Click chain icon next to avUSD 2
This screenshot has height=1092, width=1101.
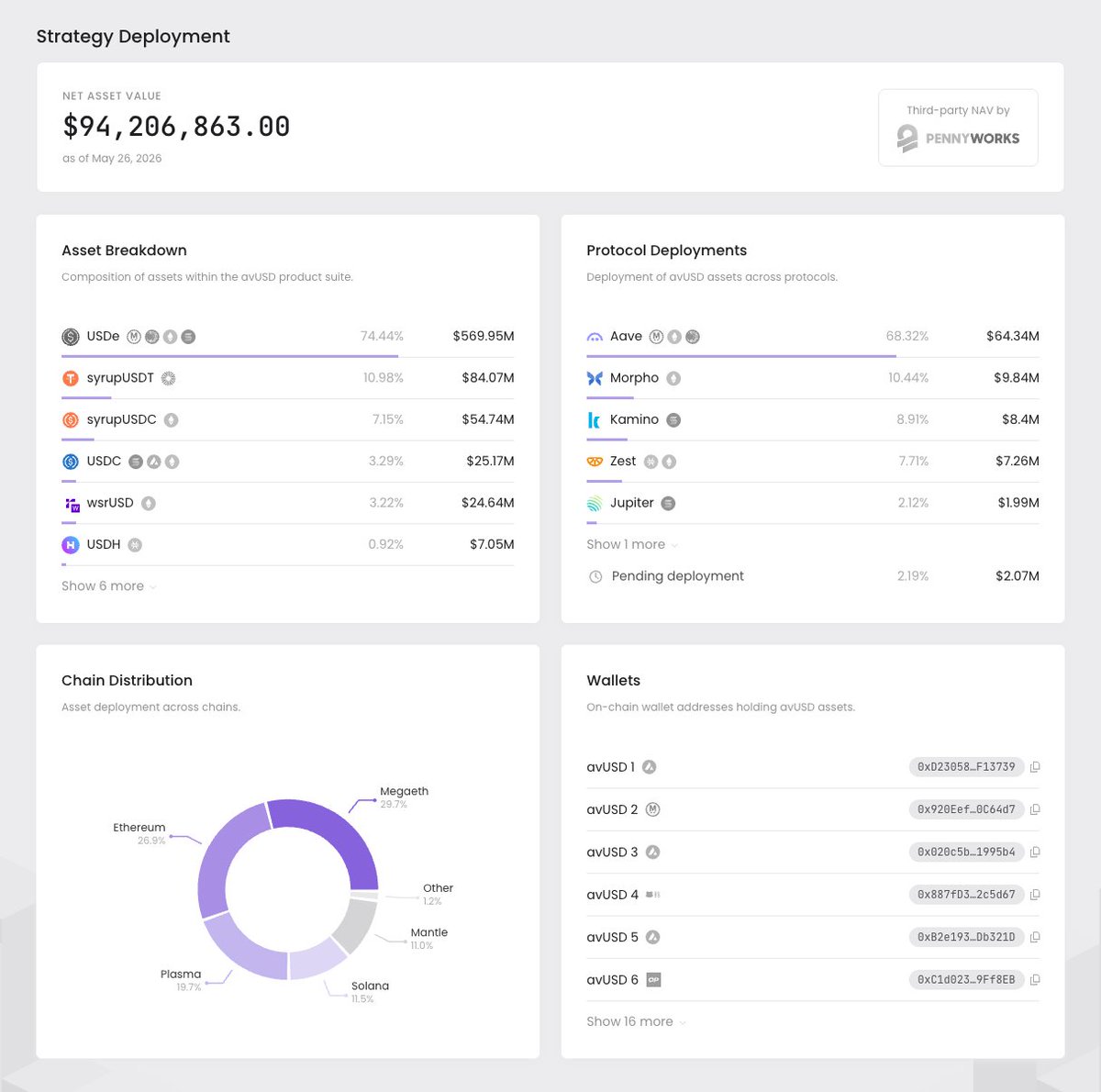coord(653,809)
